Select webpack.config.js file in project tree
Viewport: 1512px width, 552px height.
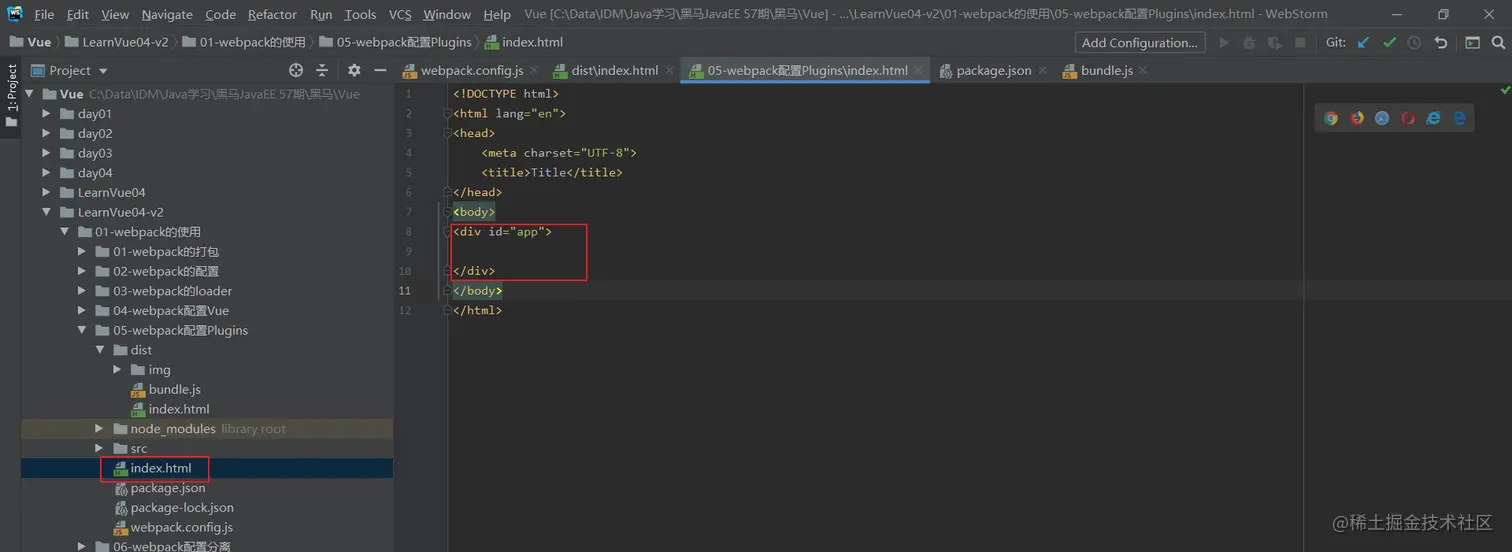coord(181,527)
